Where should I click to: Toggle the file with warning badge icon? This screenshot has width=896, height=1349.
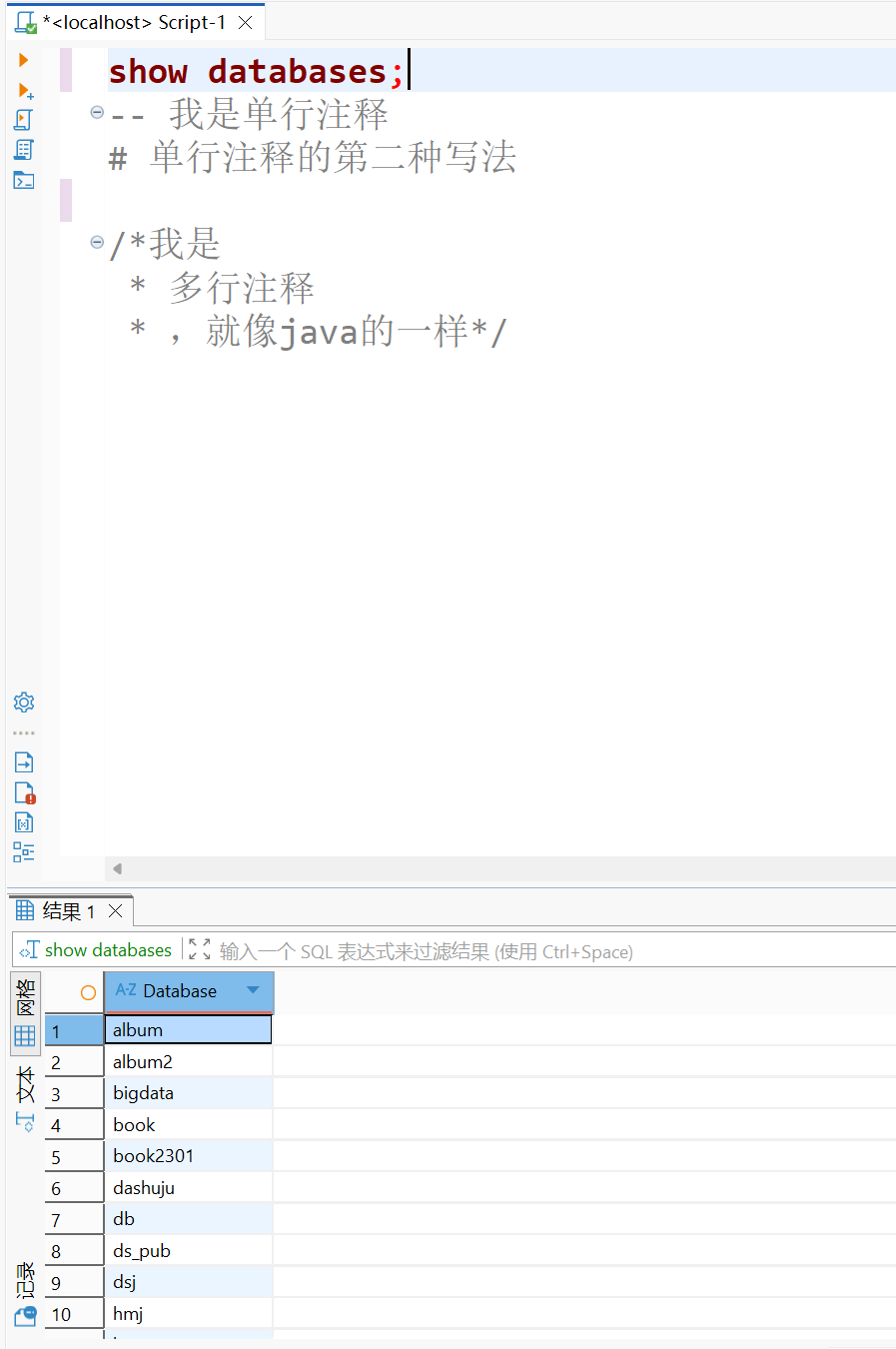coord(23,791)
